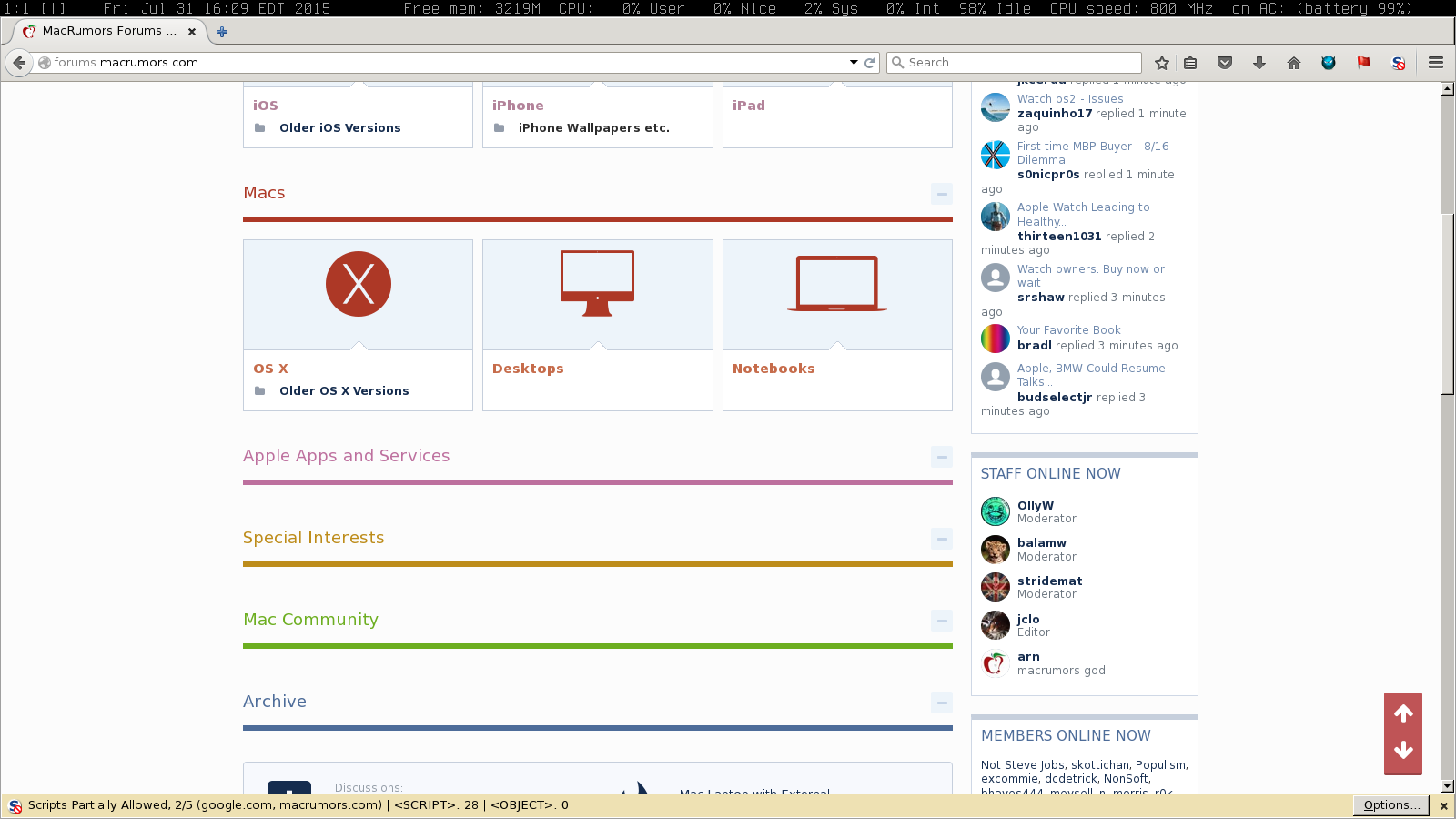Open the stridemat moderator profile link

(1049, 581)
